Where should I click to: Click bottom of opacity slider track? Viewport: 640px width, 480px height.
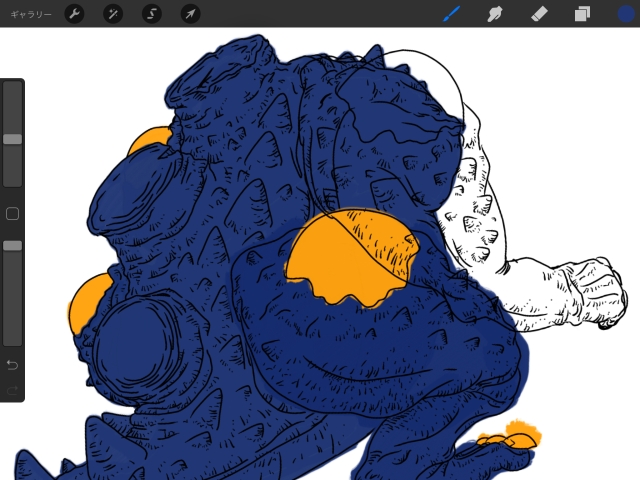point(12,338)
